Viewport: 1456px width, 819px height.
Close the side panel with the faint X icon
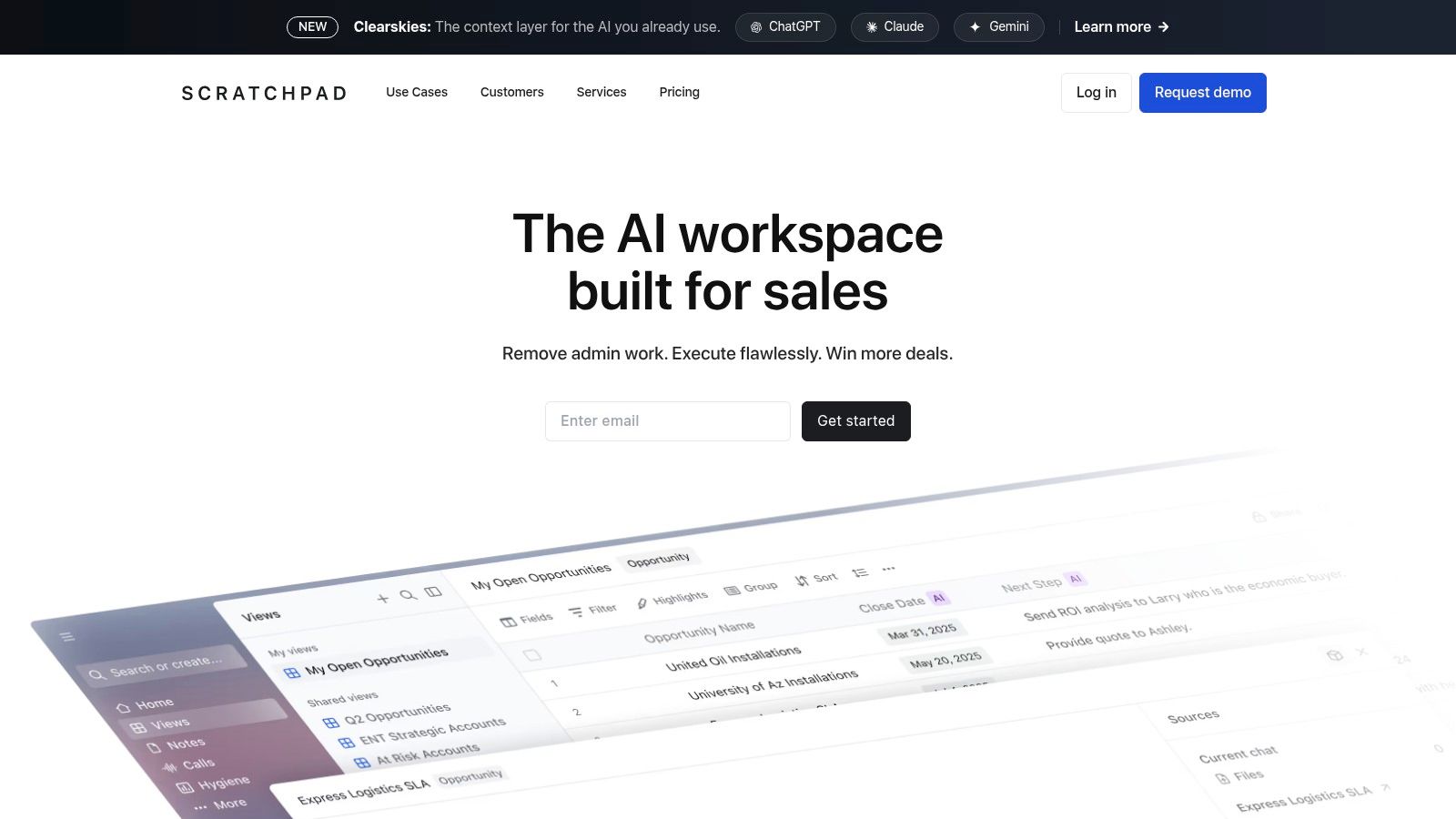[x=1361, y=652]
